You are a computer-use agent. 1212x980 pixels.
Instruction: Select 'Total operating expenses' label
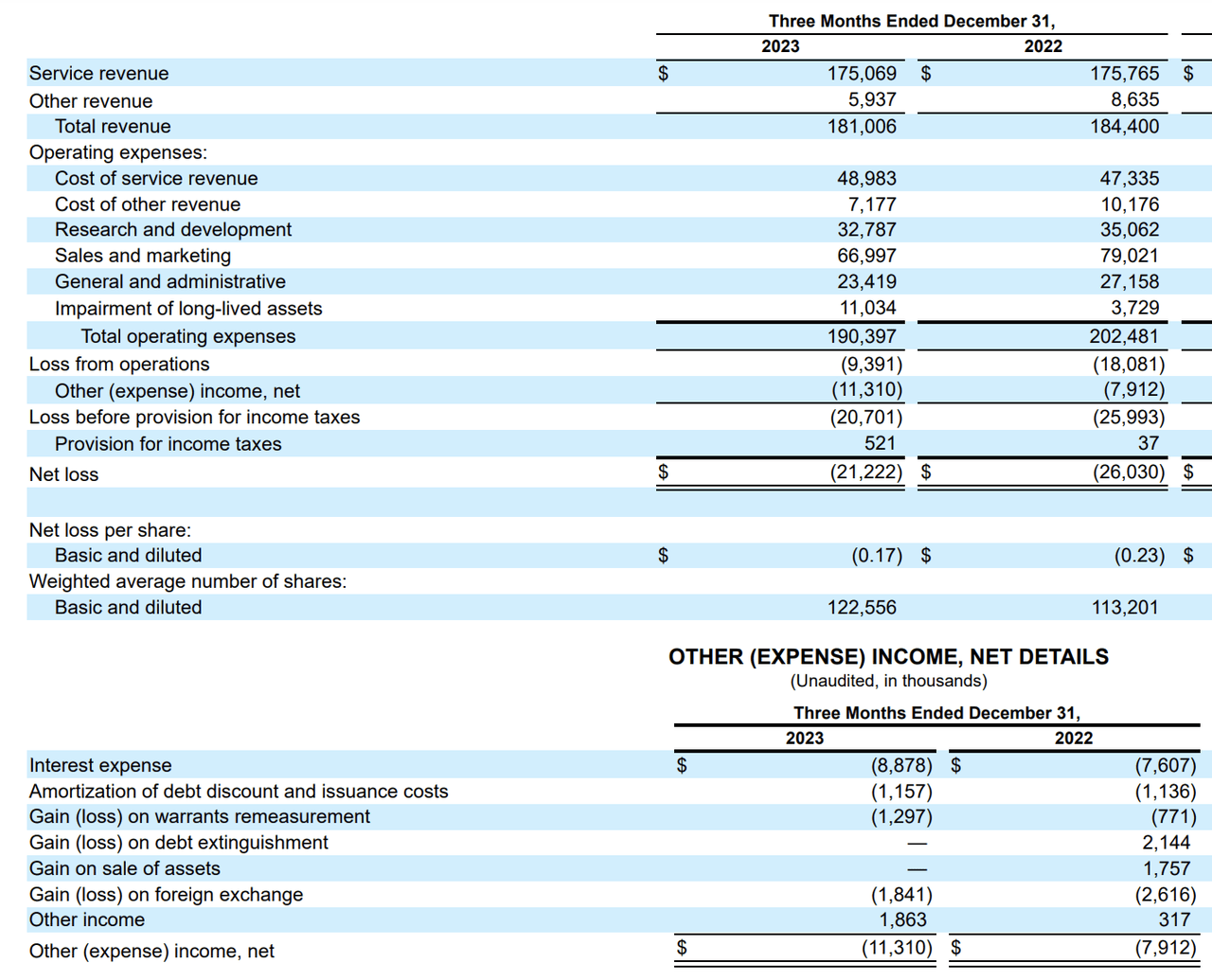pyautogui.click(x=188, y=336)
